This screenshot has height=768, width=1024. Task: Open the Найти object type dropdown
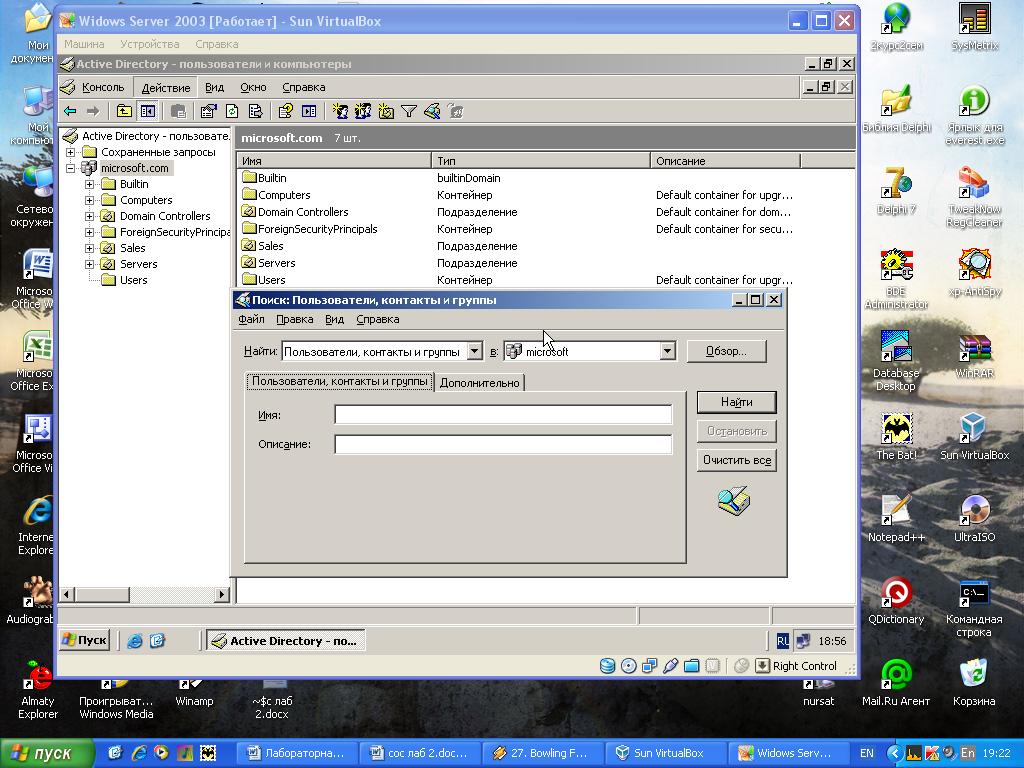(x=475, y=351)
